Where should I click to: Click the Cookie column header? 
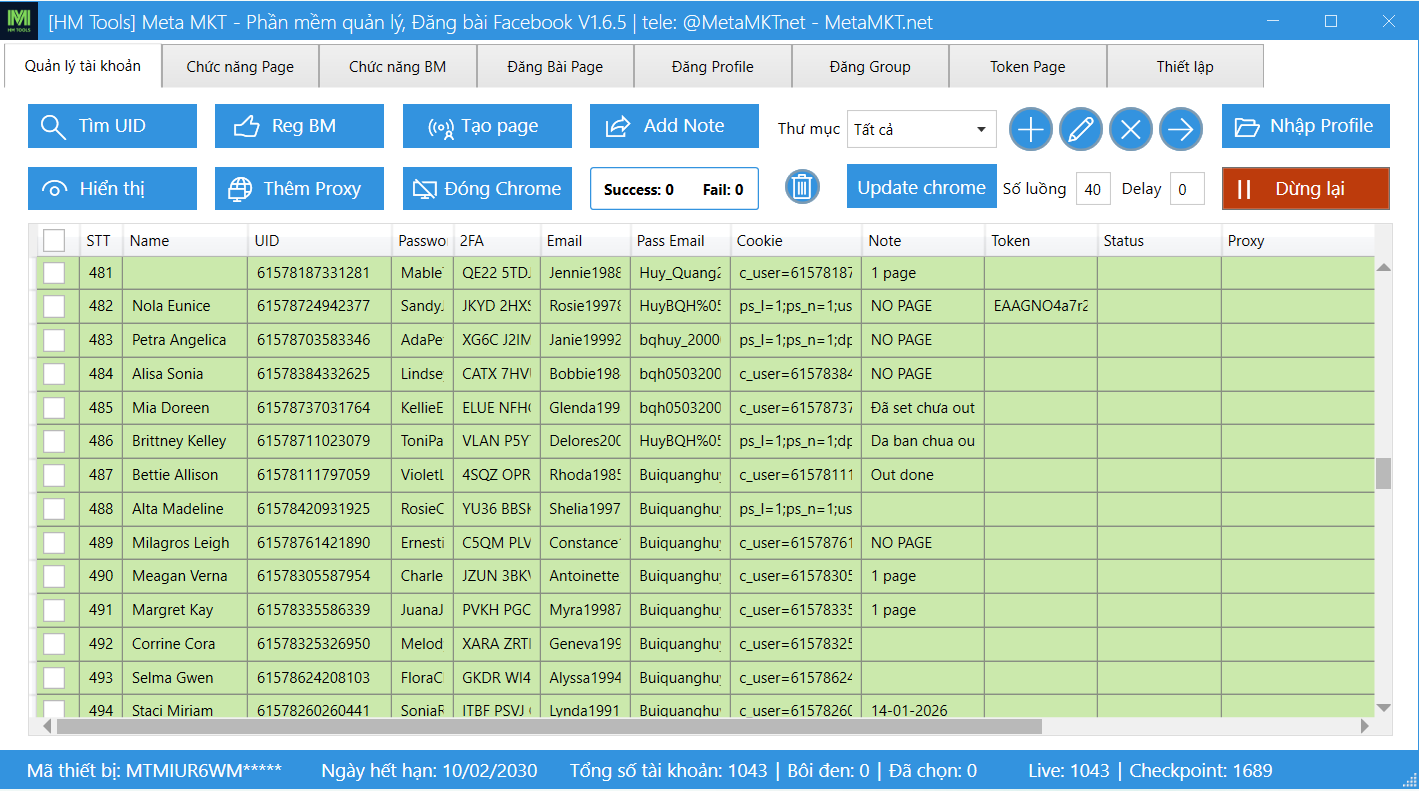796,240
